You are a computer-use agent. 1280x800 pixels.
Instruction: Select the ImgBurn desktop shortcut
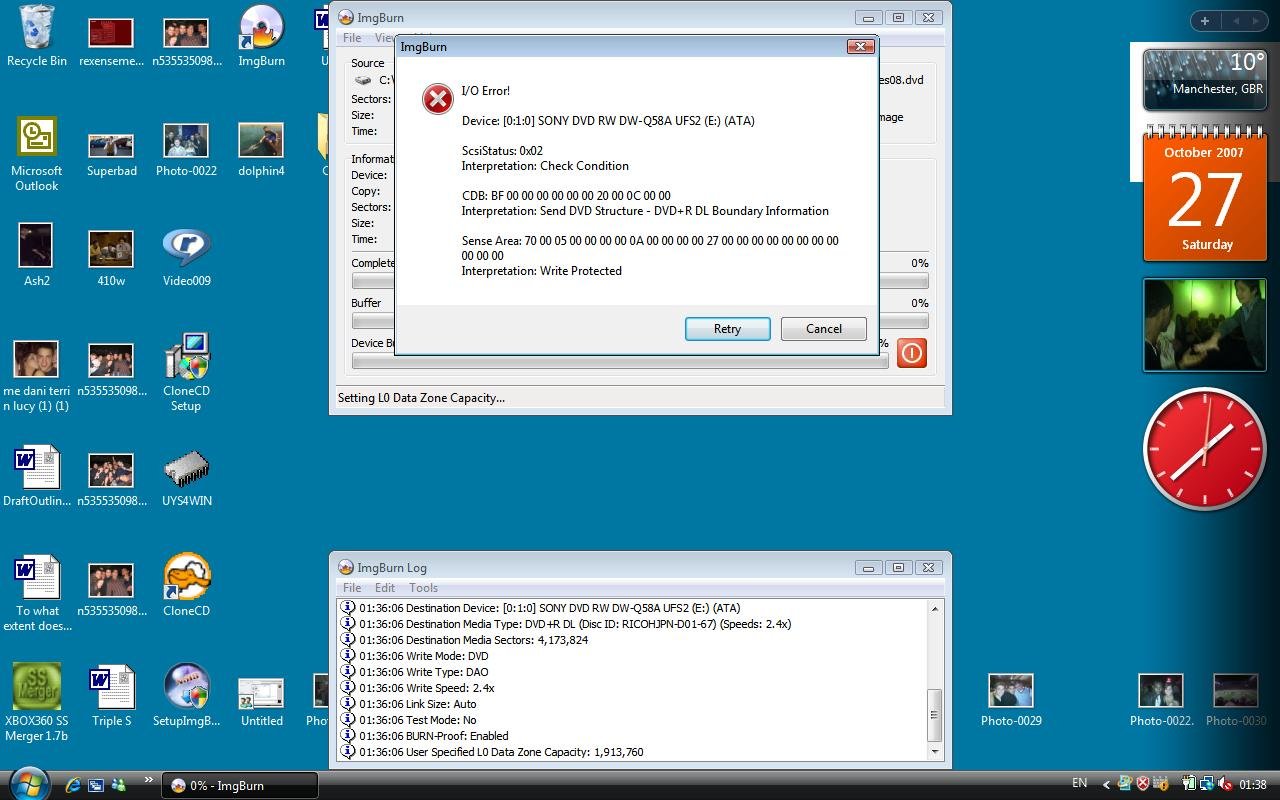[262, 36]
